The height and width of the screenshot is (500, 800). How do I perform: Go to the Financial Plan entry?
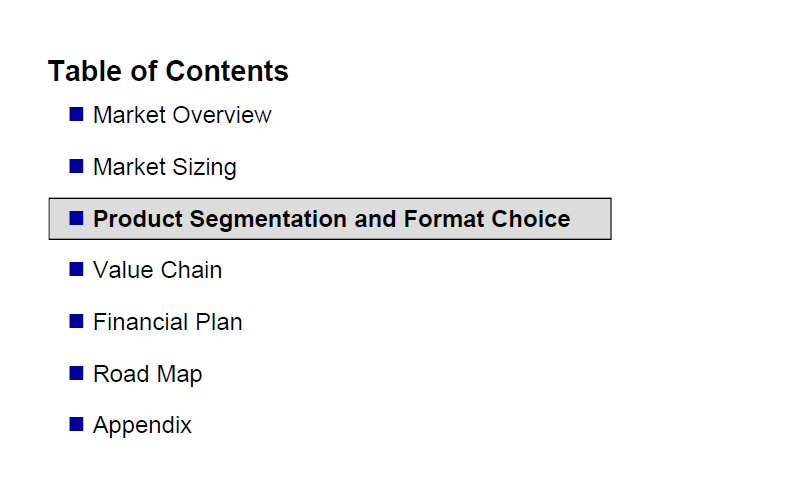click(x=168, y=322)
